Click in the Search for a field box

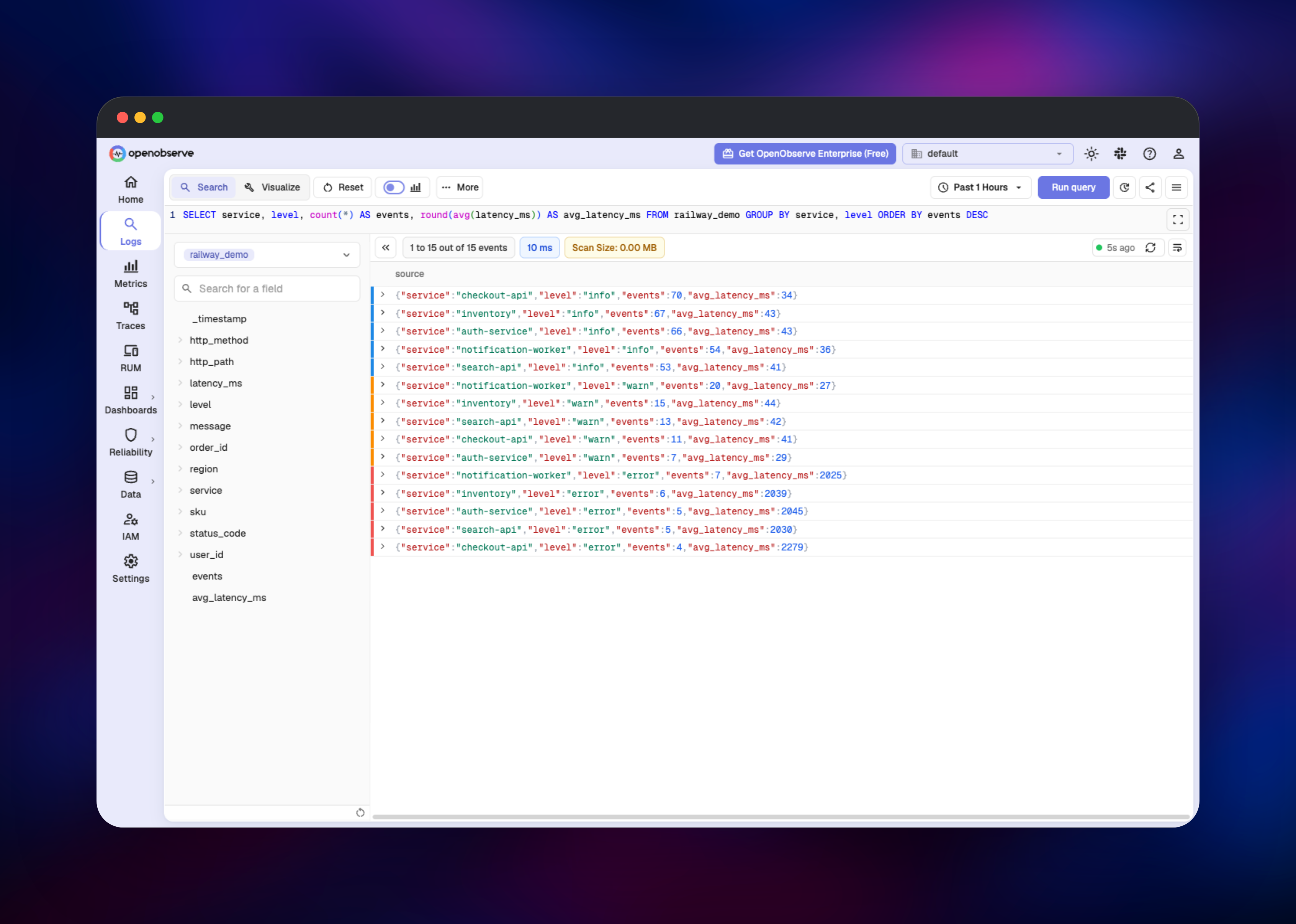coord(267,288)
